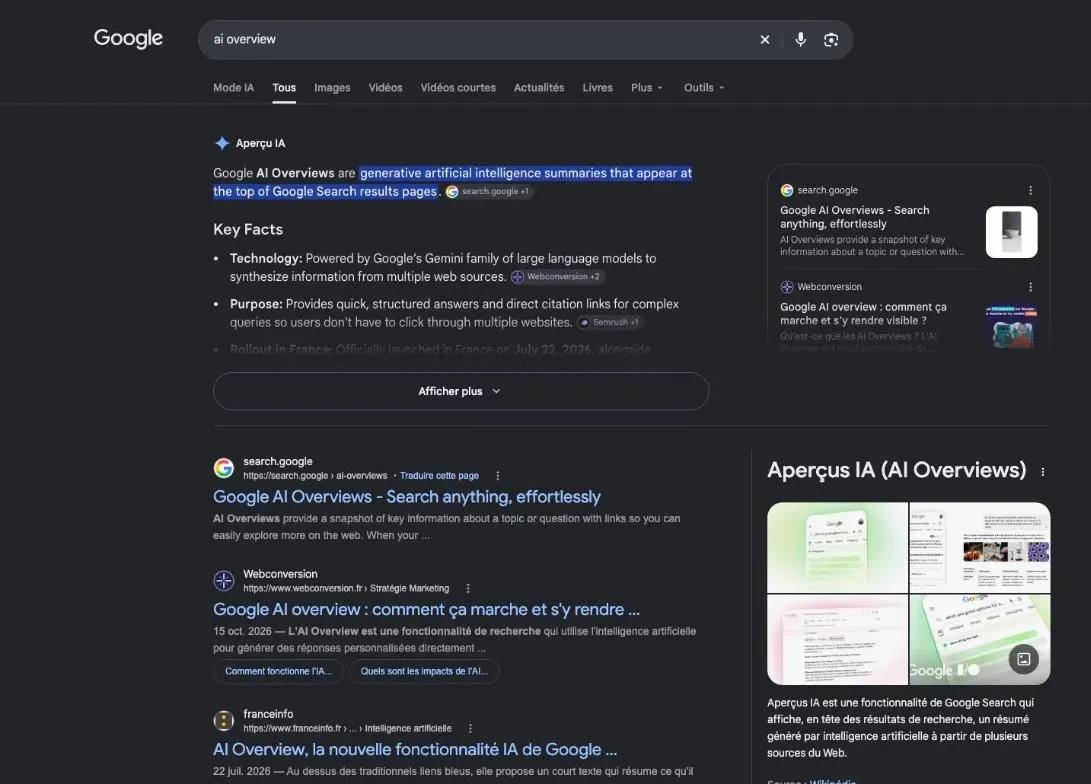Open knowledge panel Aperçus IA menu dots
Image resolution: width=1091 pixels, height=784 pixels.
coord(1042,472)
